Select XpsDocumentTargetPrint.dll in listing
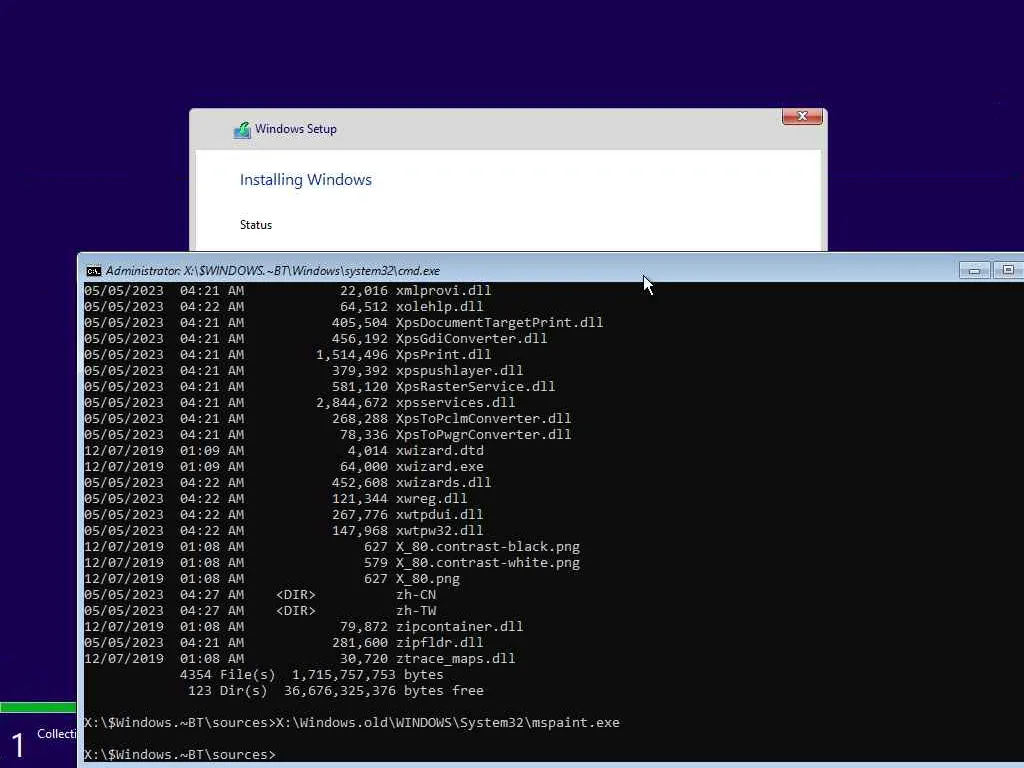The width and height of the screenshot is (1024, 768). tap(500, 322)
